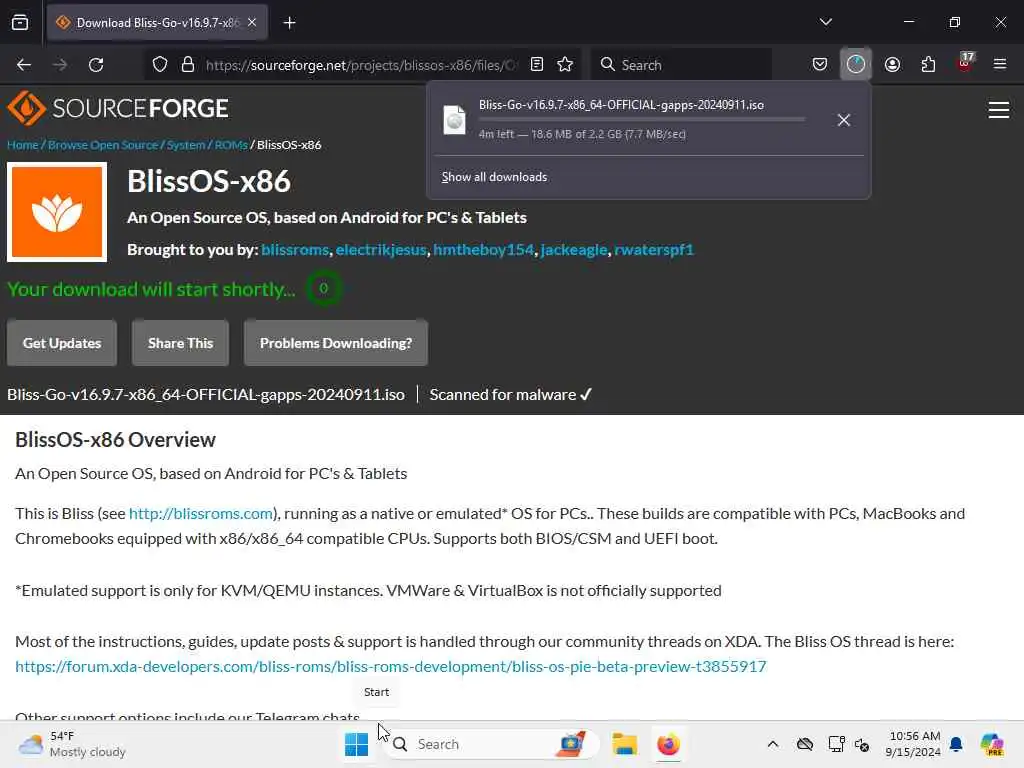Click Show all downloads
This screenshot has height=768, width=1024.
tap(494, 177)
